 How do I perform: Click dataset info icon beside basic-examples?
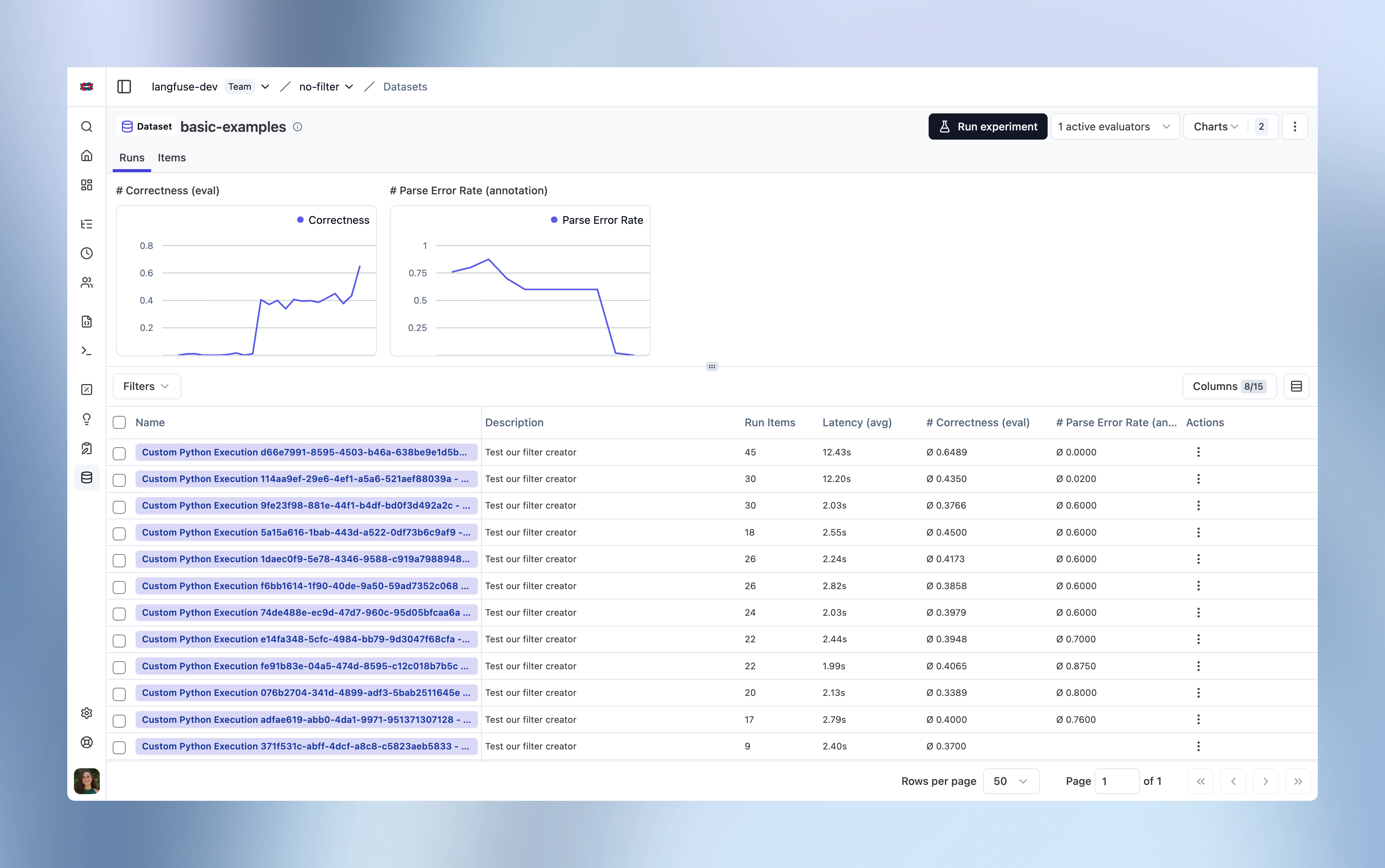point(297,127)
